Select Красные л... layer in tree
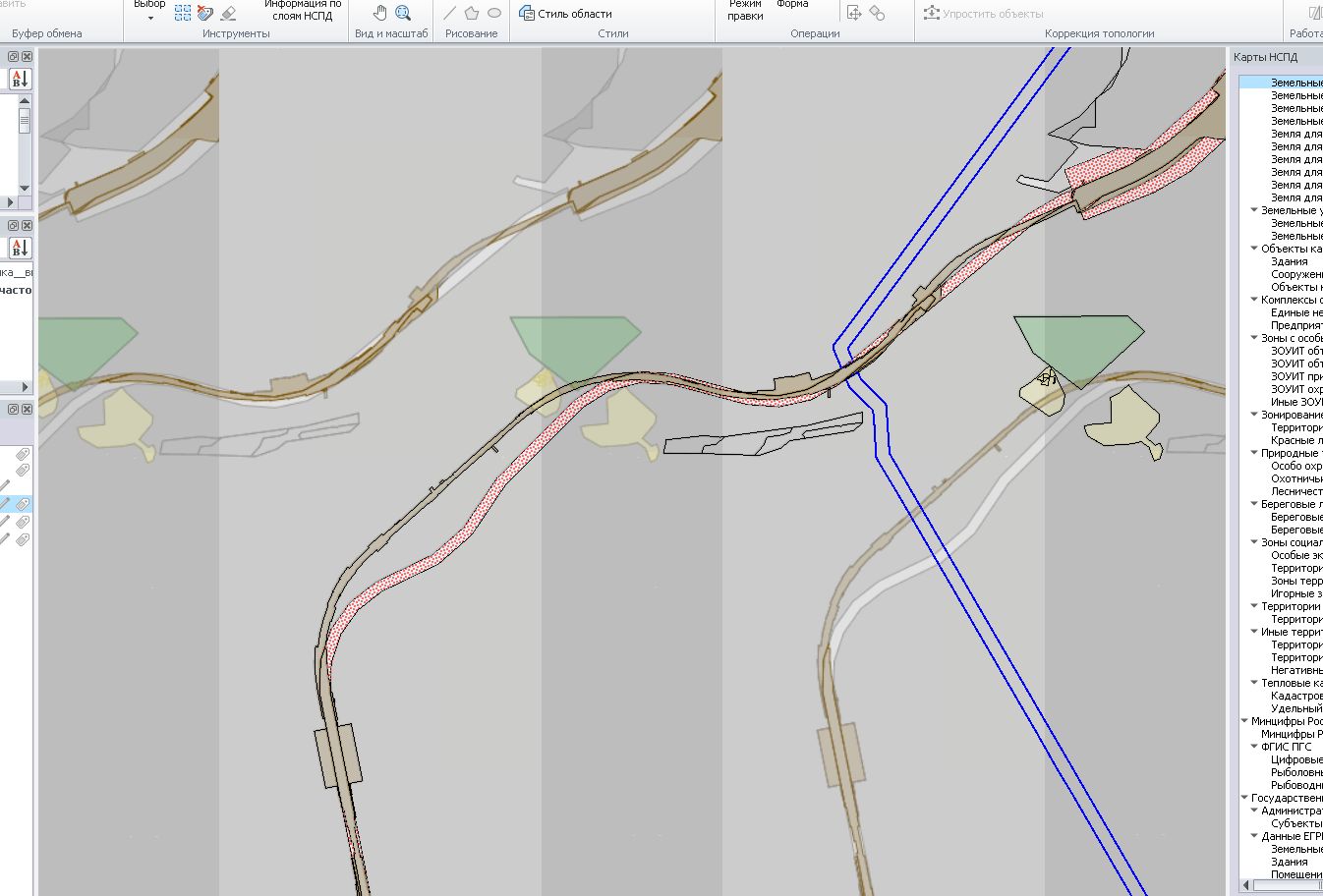The height and width of the screenshot is (896, 1323). 1295,440
